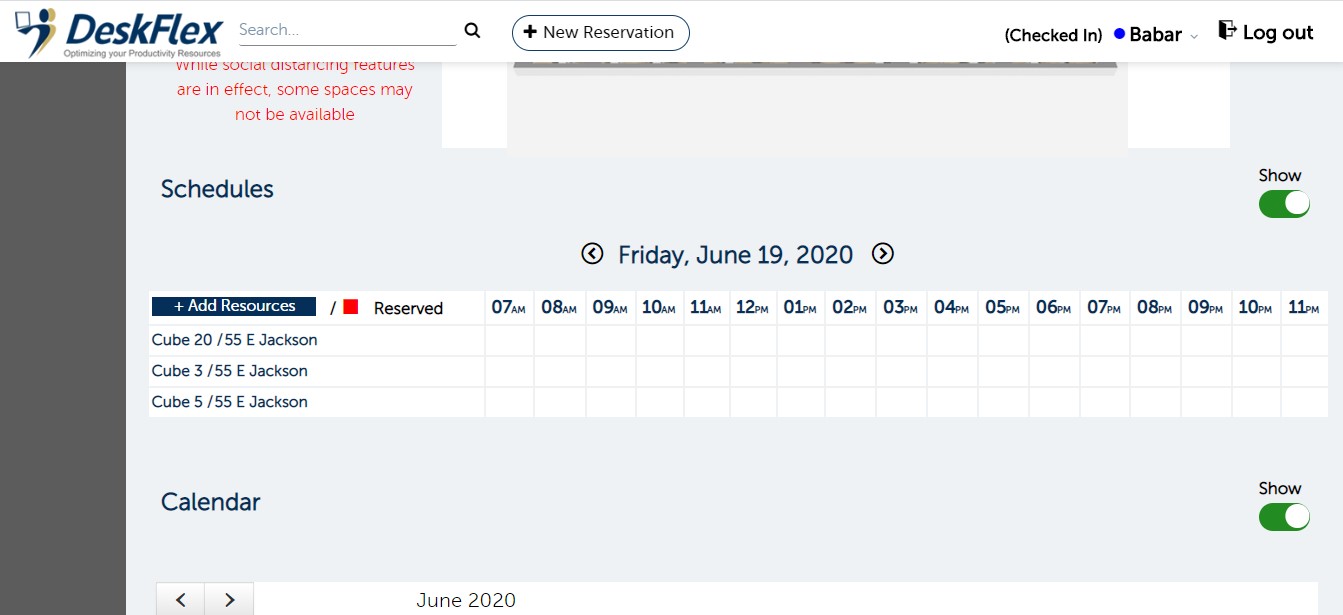The width and height of the screenshot is (1343, 615).
Task: Click the 09AM column header
Action: [x=610, y=308]
